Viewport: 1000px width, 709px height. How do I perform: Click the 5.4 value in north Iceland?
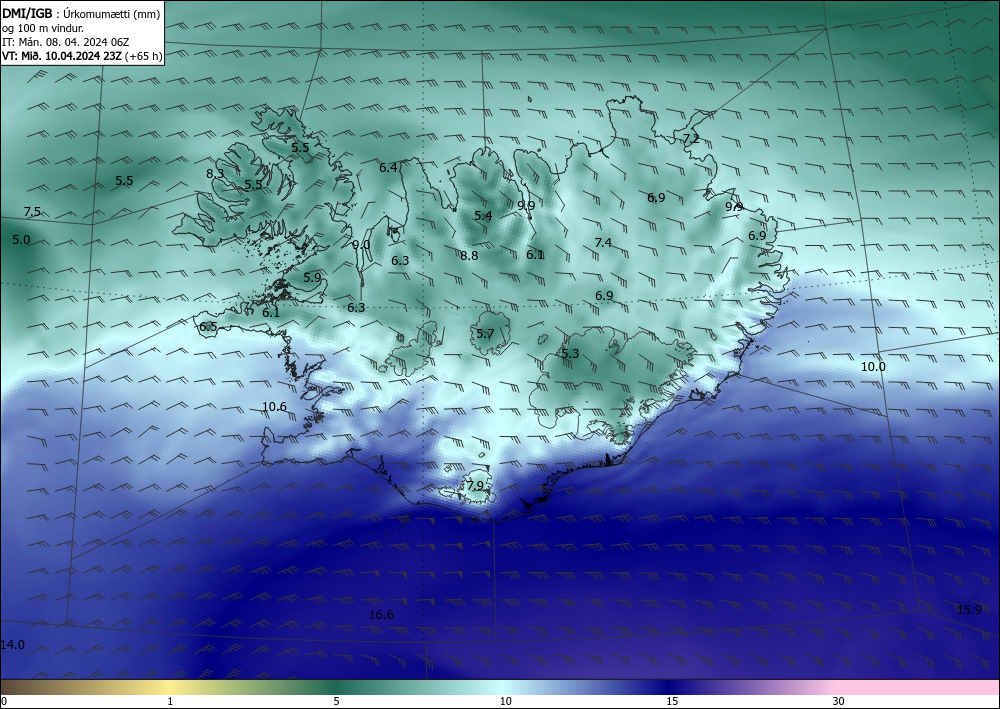483,216
